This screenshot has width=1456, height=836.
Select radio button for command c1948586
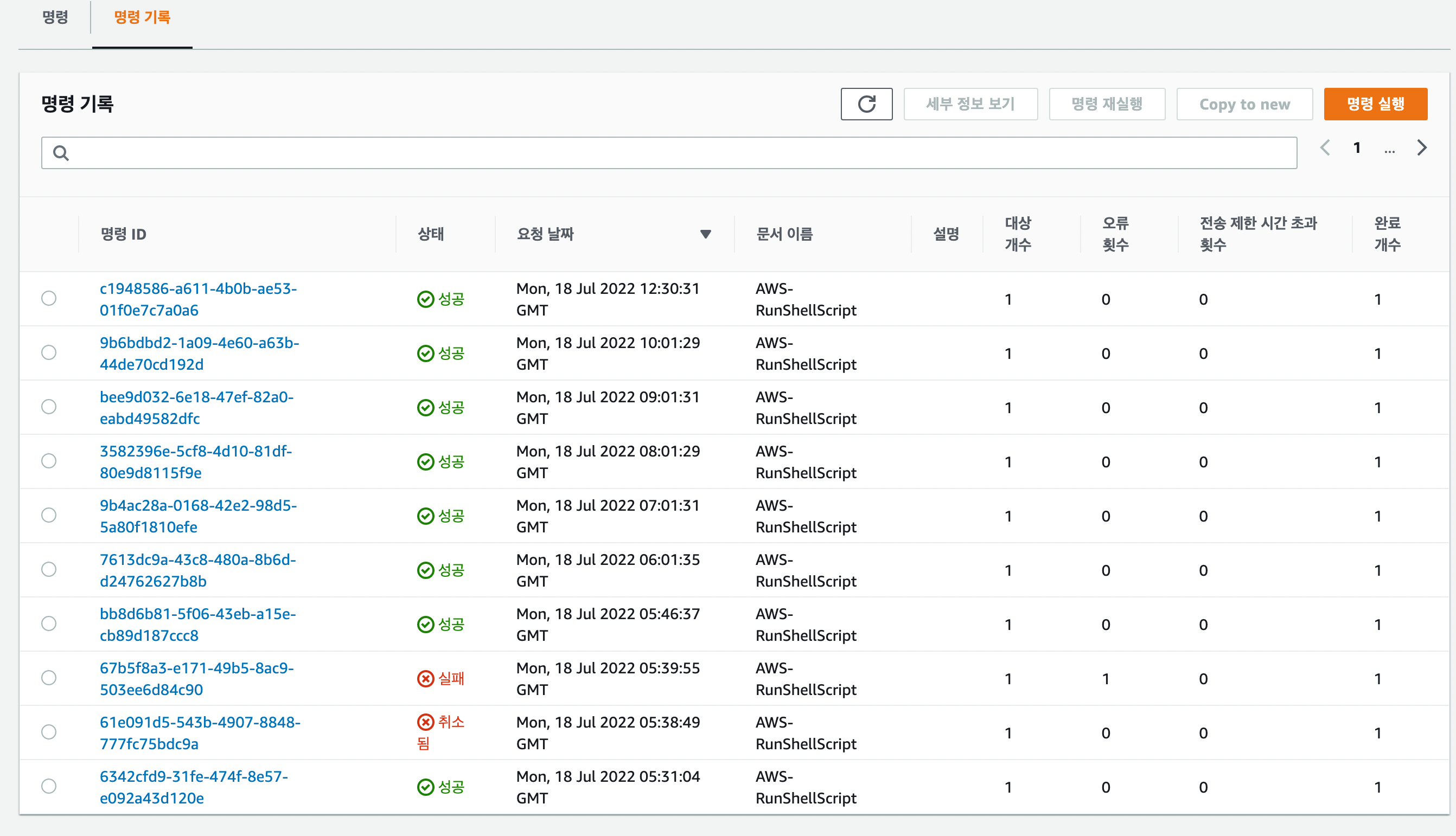(x=49, y=298)
